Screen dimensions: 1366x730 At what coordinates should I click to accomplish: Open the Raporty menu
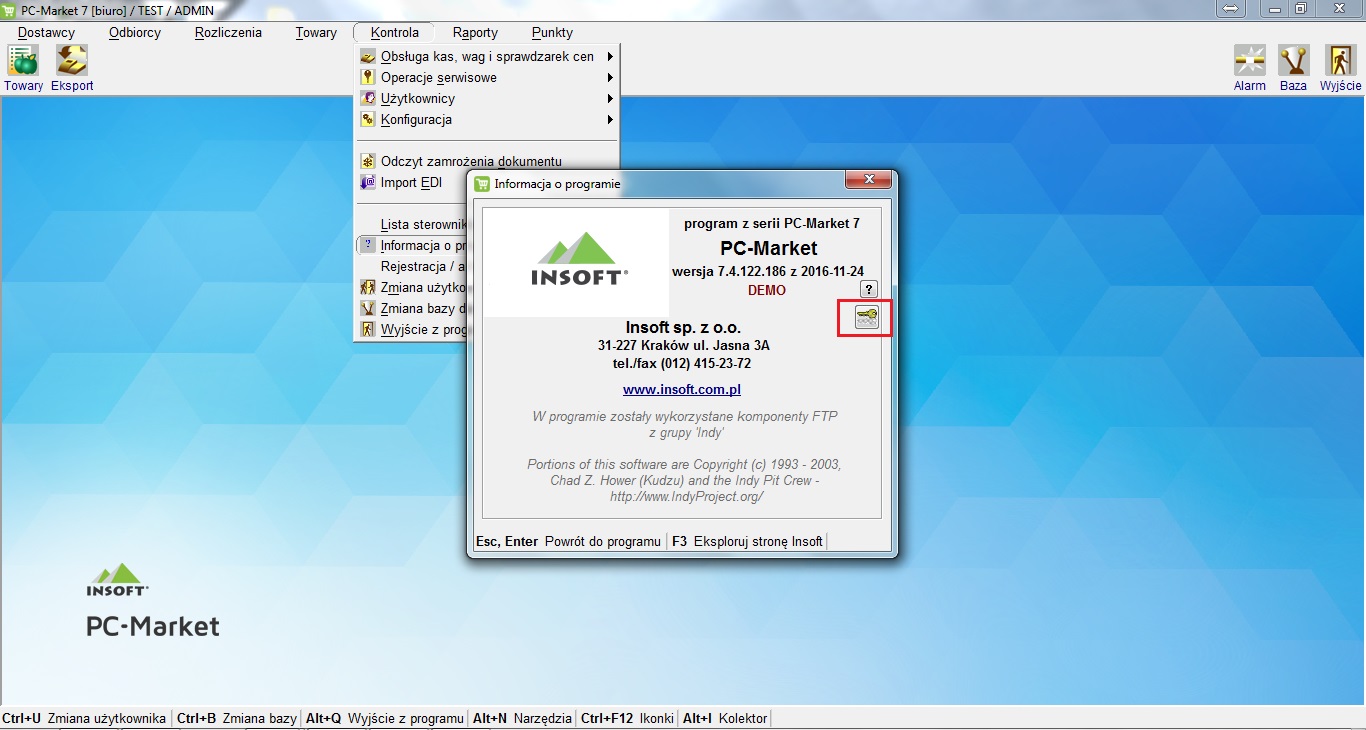pos(475,32)
